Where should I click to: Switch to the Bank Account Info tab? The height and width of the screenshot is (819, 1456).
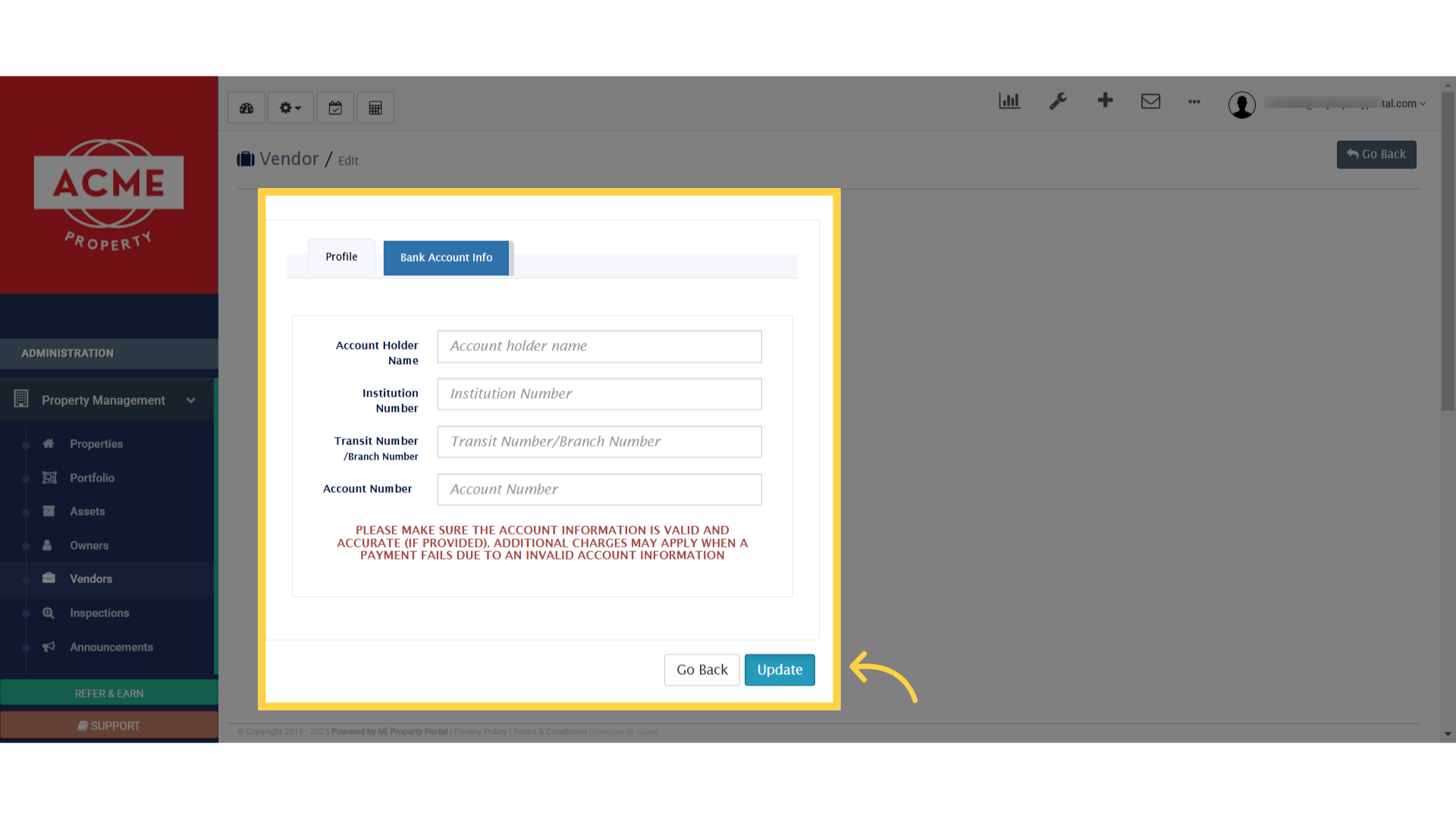446,258
